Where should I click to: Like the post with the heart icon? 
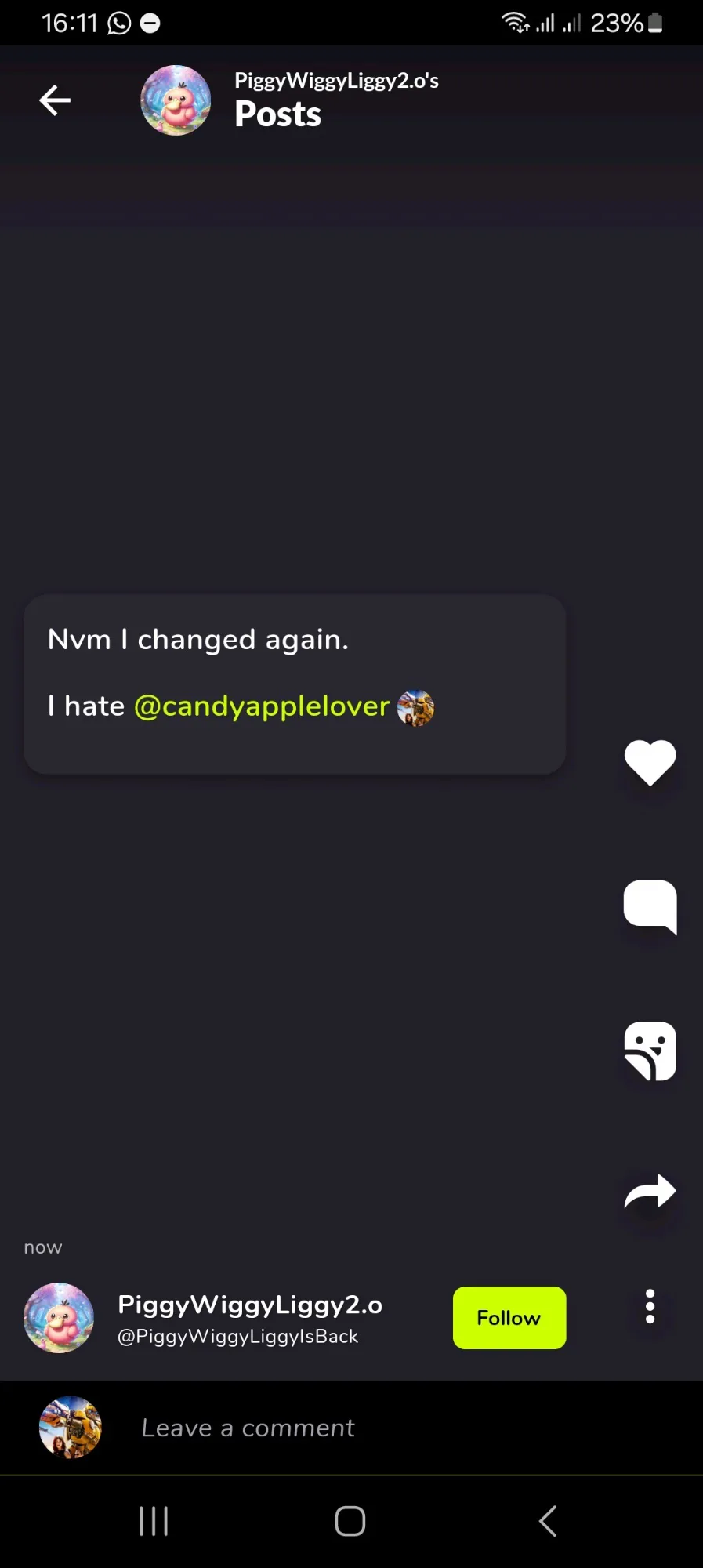click(x=650, y=763)
